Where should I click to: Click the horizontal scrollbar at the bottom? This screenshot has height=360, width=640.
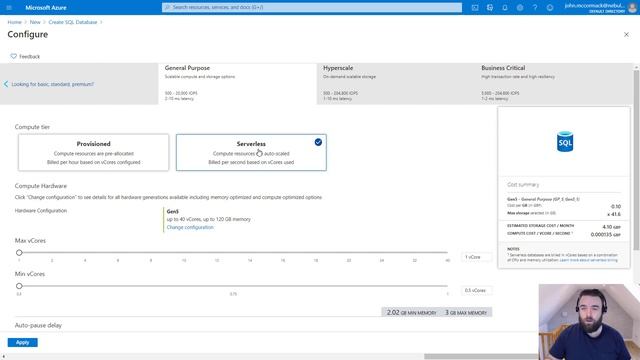coord(481,356)
